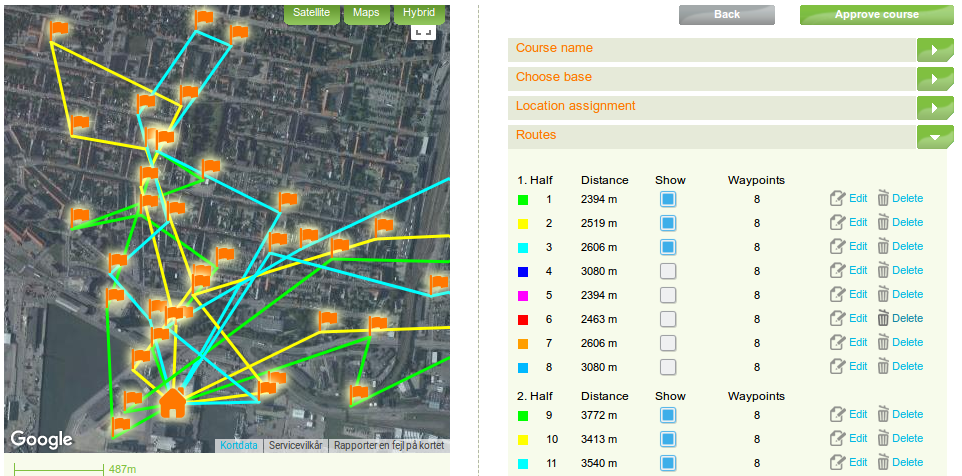The height and width of the screenshot is (476, 962).
Task: Open Servicevilkår link on map
Action: coord(296,445)
